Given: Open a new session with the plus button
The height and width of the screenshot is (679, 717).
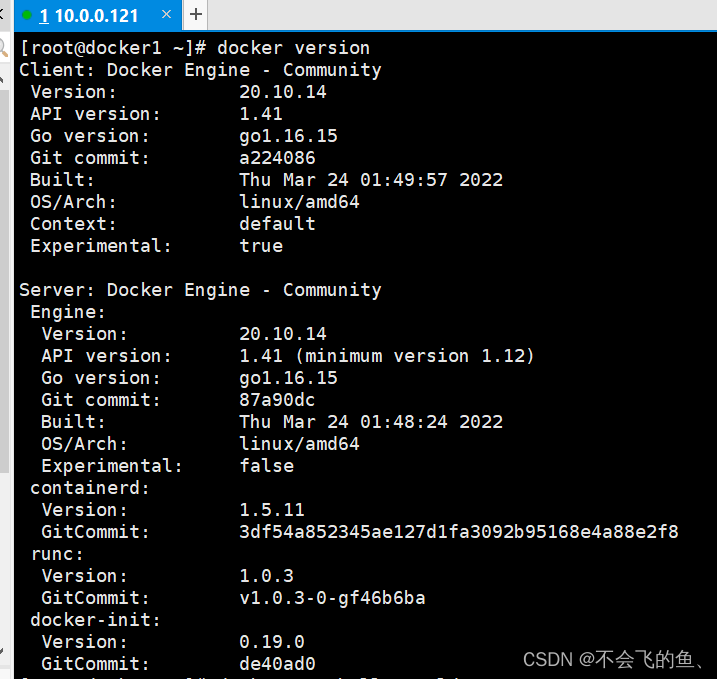Looking at the screenshot, I should (x=196, y=15).
